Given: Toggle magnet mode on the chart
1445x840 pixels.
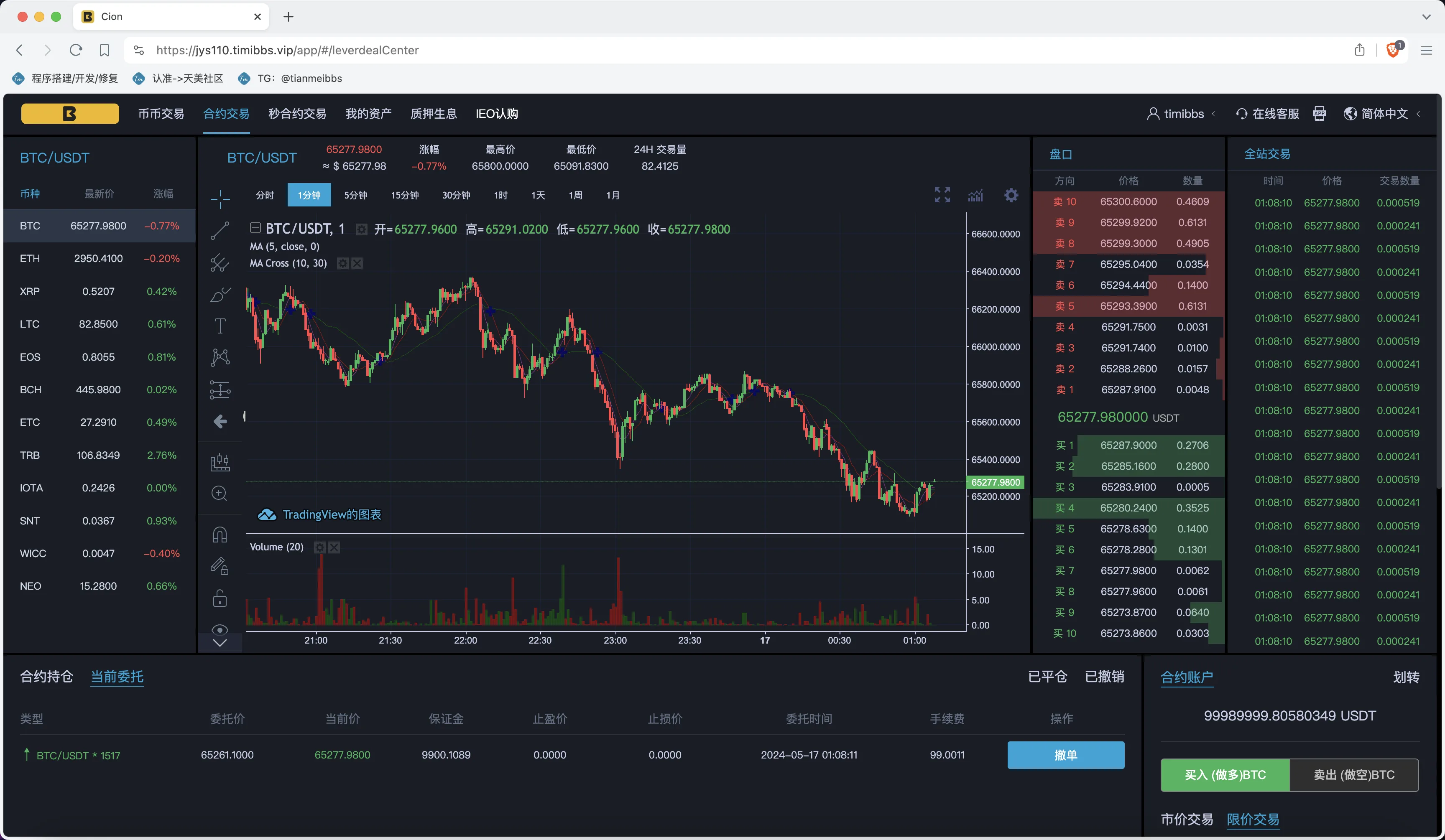Looking at the screenshot, I should (x=220, y=534).
